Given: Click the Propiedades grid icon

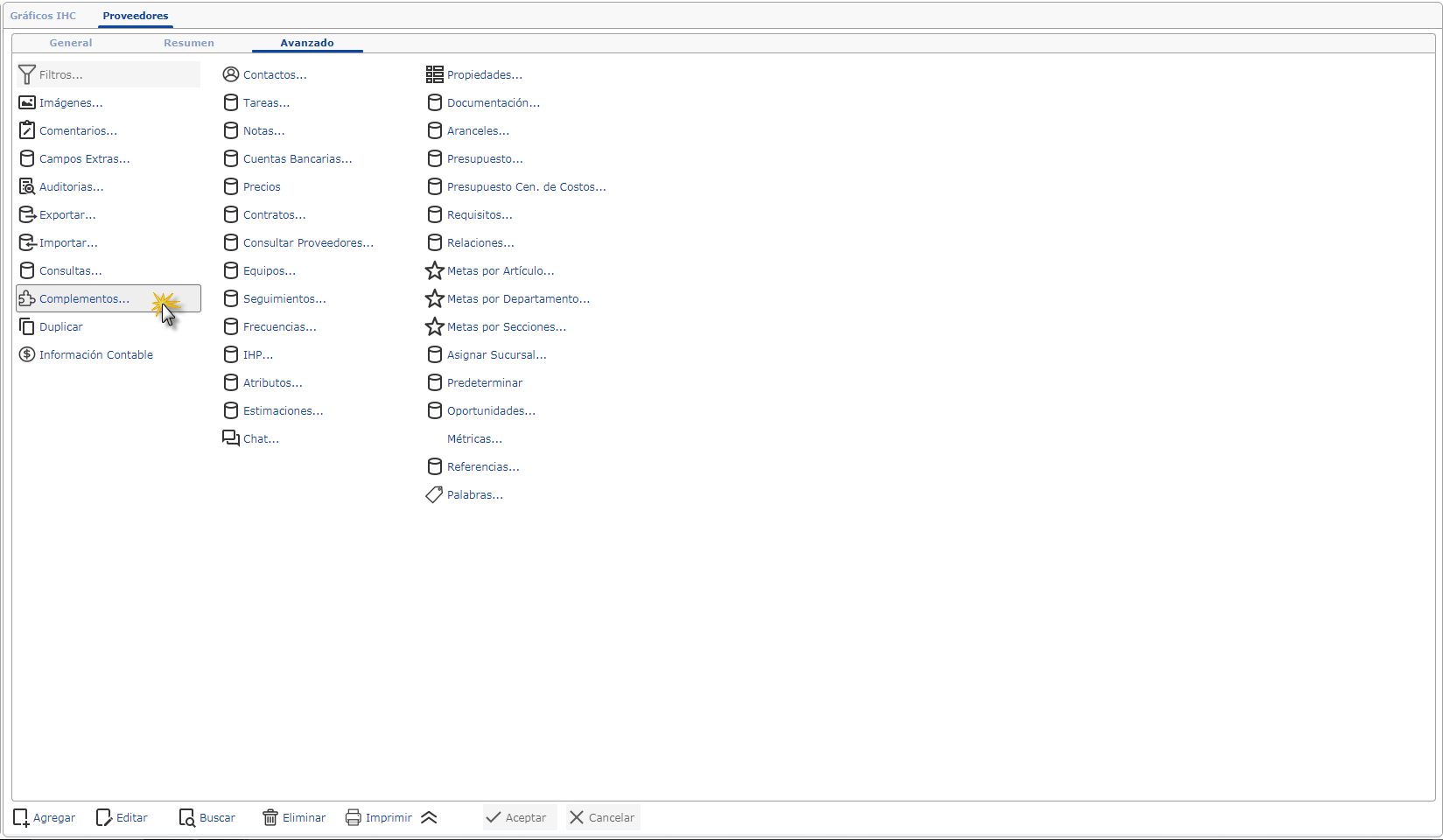Looking at the screenshot, I should click(434, 75).
